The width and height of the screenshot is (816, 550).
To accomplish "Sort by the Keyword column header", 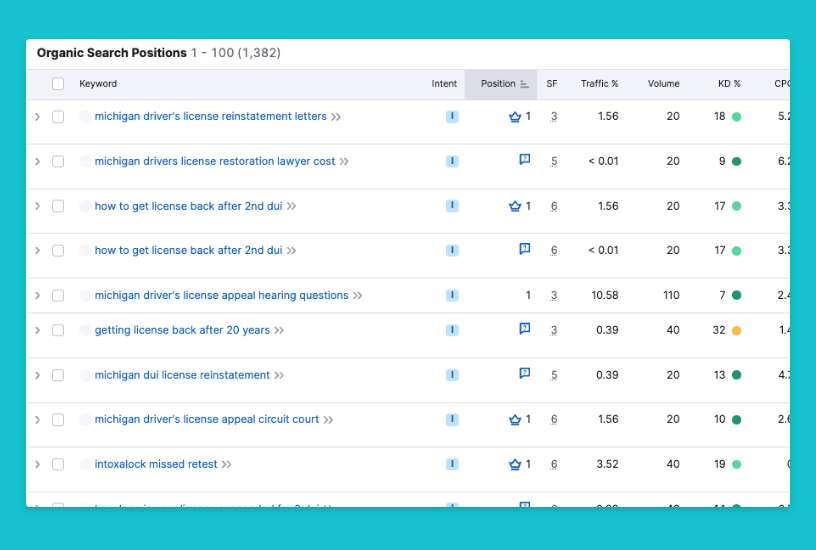I will 98,84.
